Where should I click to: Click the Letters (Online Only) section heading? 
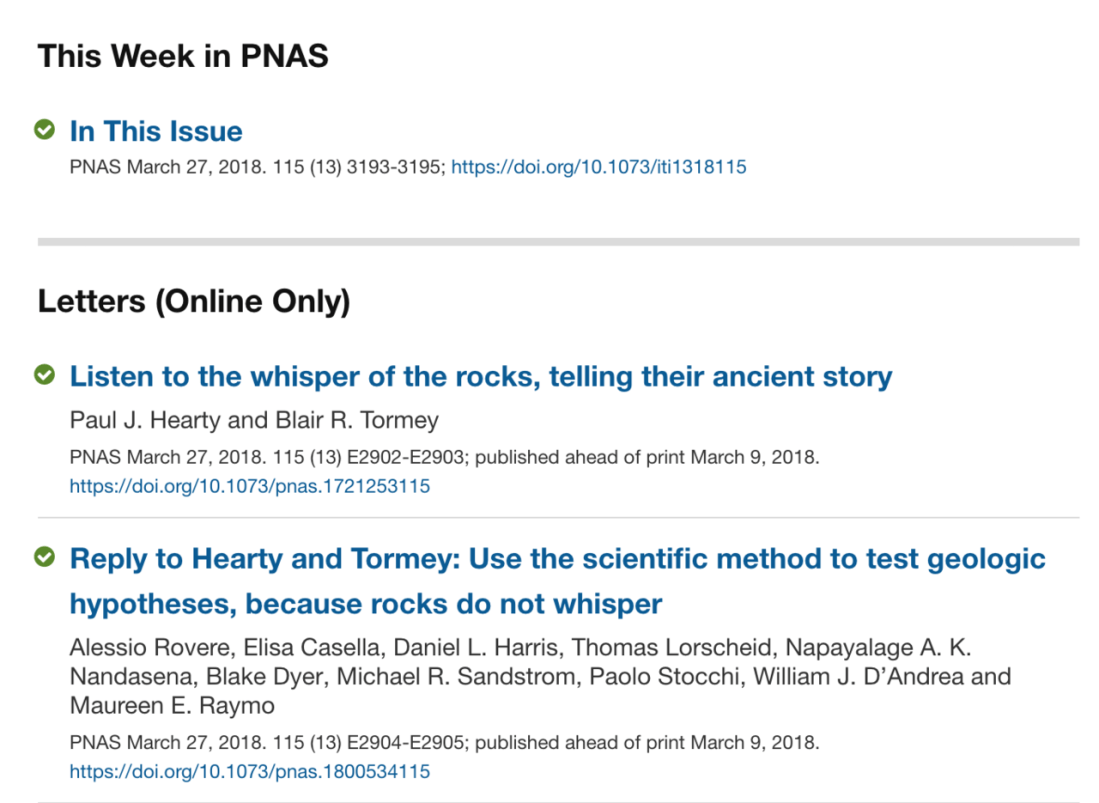click(194, 300)
